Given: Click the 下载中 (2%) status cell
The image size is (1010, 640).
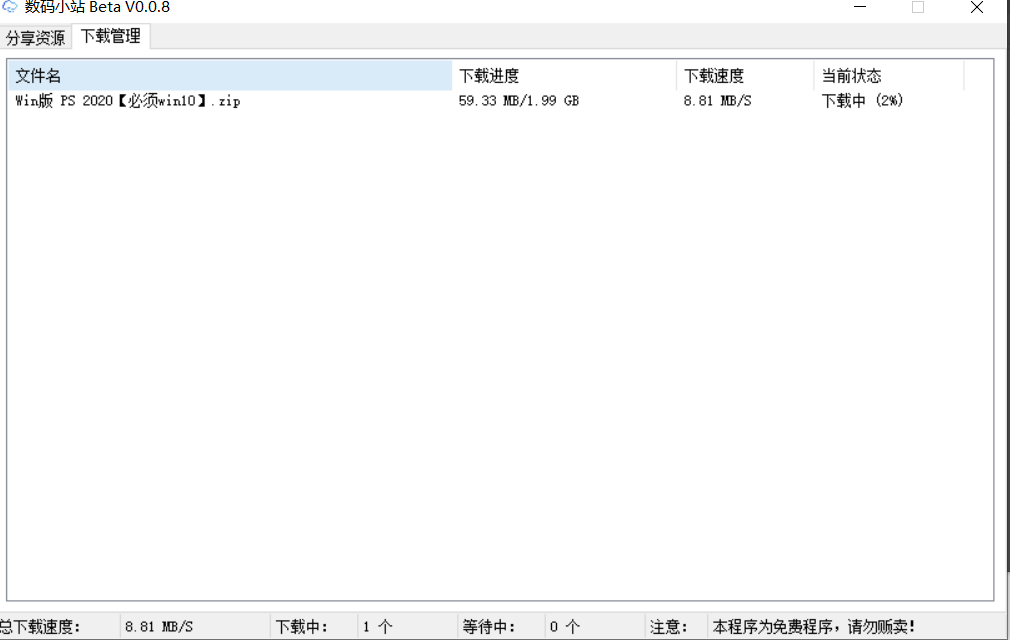Looking at the screenshot, I should point(862,100).
